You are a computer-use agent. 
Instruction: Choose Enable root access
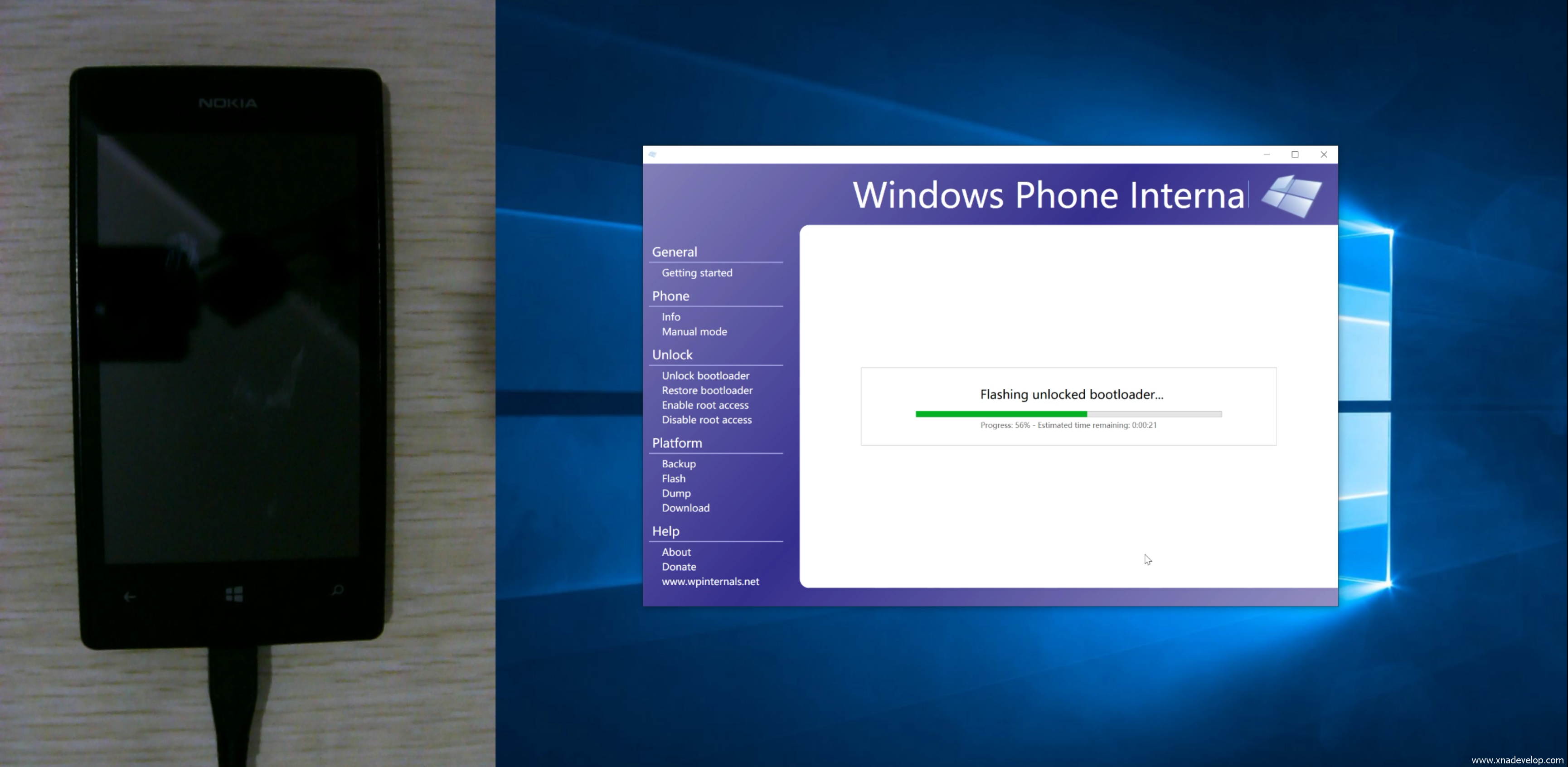[x=705, y=405]
